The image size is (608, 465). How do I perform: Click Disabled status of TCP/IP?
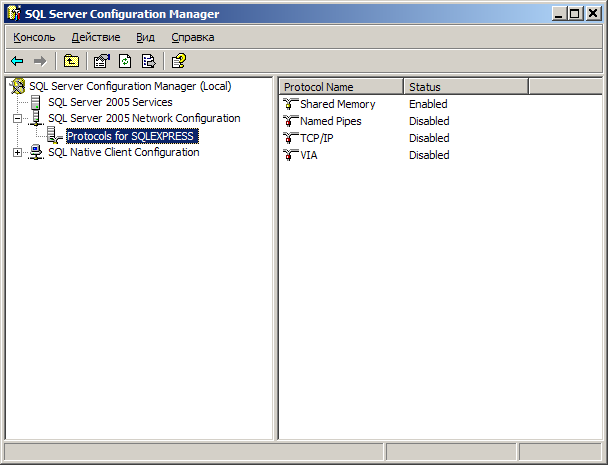coord(429,138)
